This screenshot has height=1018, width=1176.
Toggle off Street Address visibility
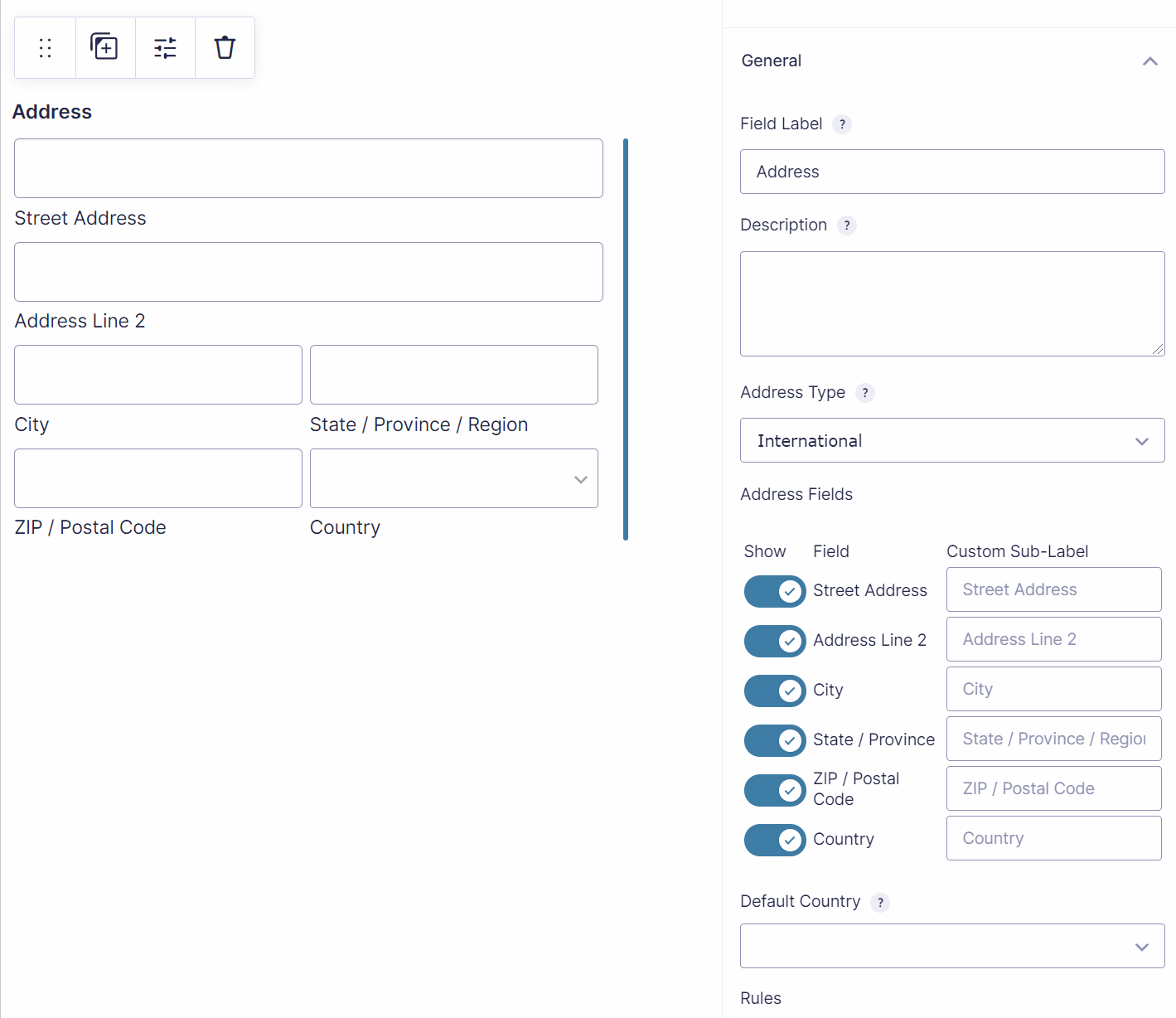pyautogui.click(x=774, y=591)
